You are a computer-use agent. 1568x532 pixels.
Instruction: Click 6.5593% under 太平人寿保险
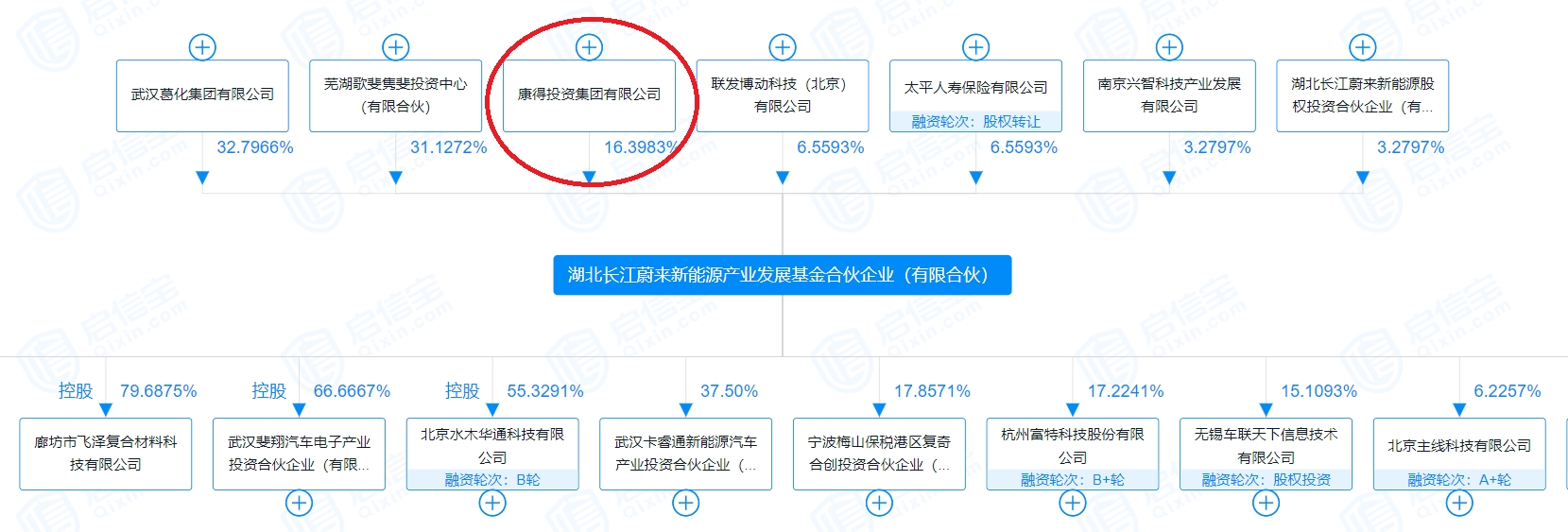tap(1024, 147)
